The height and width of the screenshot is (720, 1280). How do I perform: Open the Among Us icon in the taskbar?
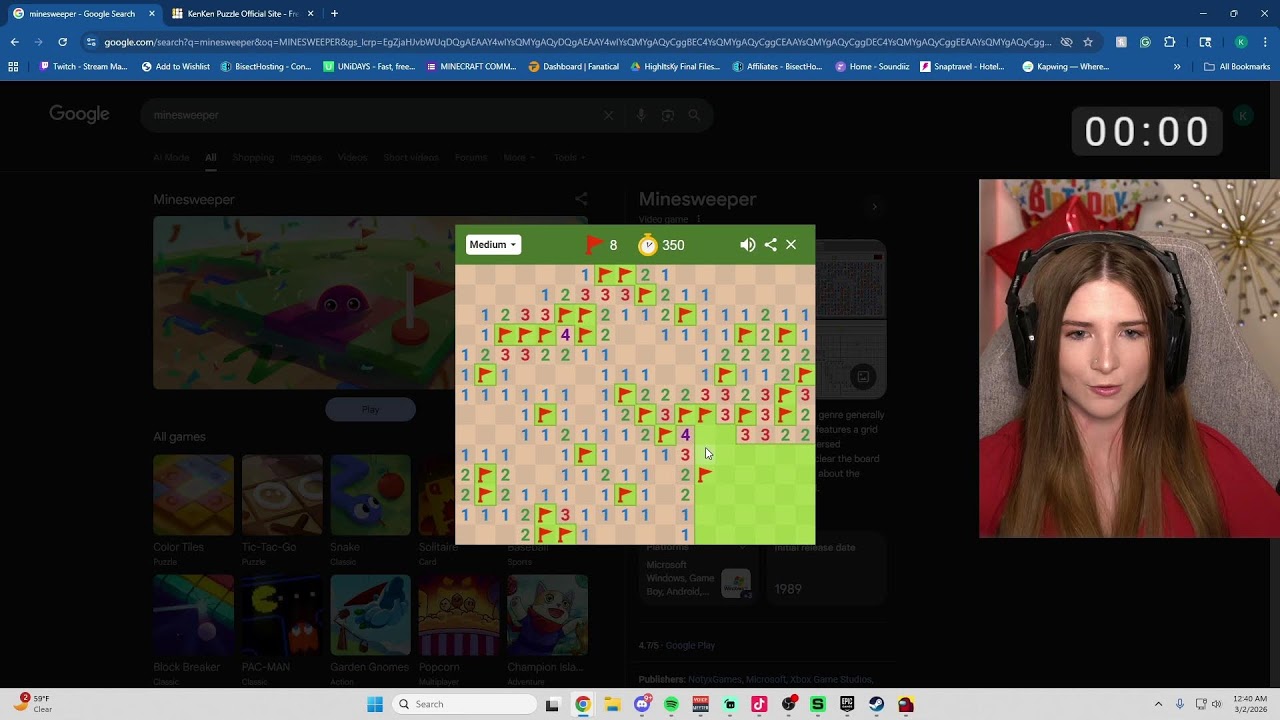coord(906,704)
